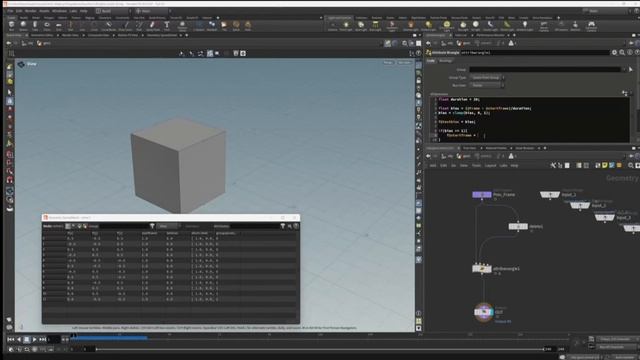Select the attribwrangle1 node
640x360 pixels.
point(482,269)
